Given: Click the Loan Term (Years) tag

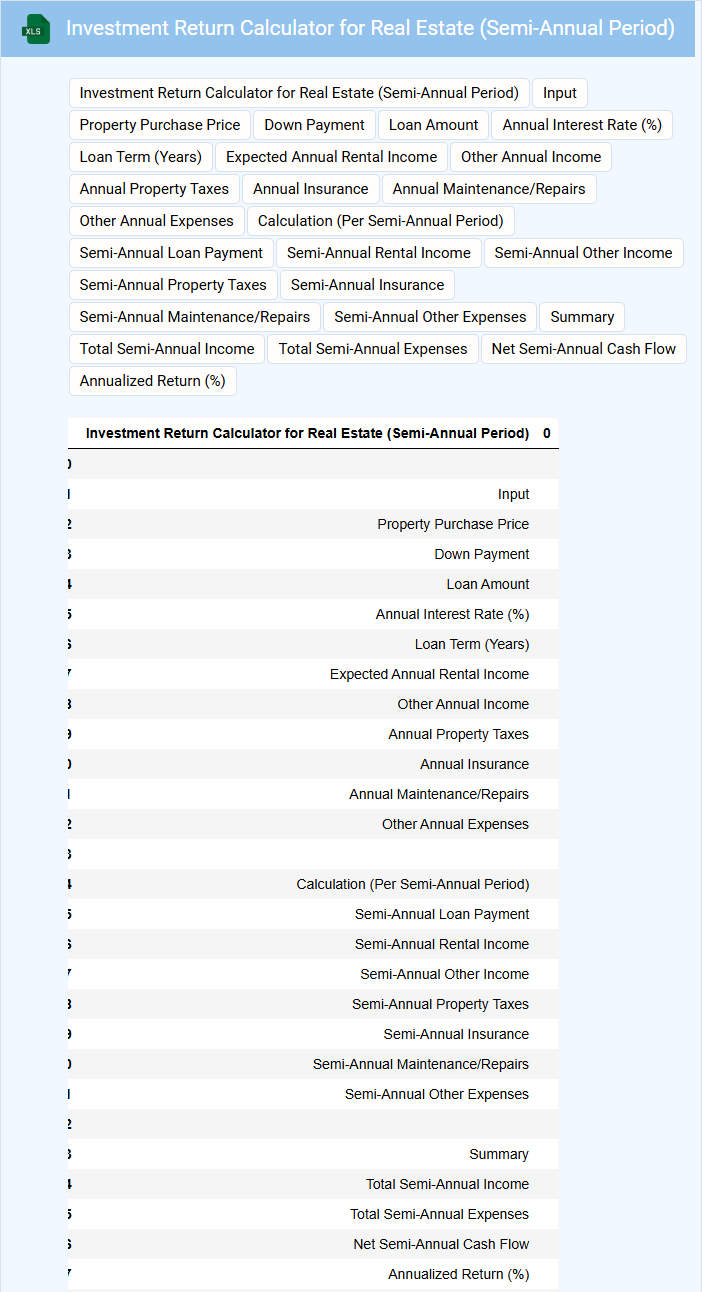Looking at the screenshot, I should pyautogui.click(x=141, y=157).
